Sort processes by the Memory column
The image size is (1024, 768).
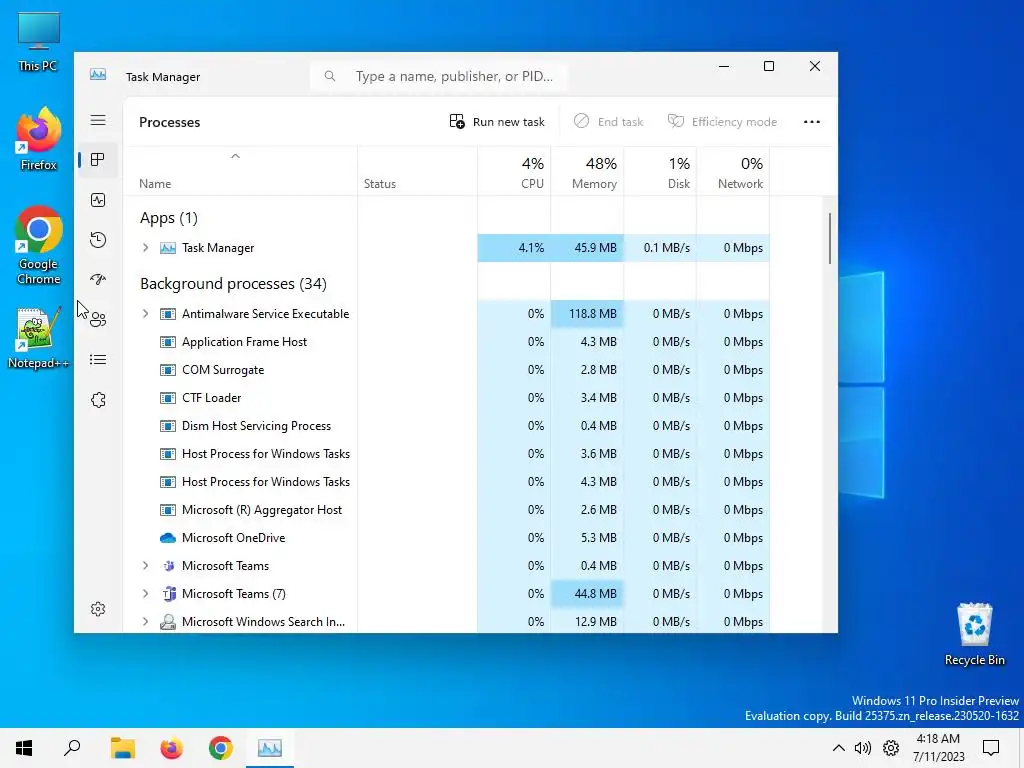587,172
